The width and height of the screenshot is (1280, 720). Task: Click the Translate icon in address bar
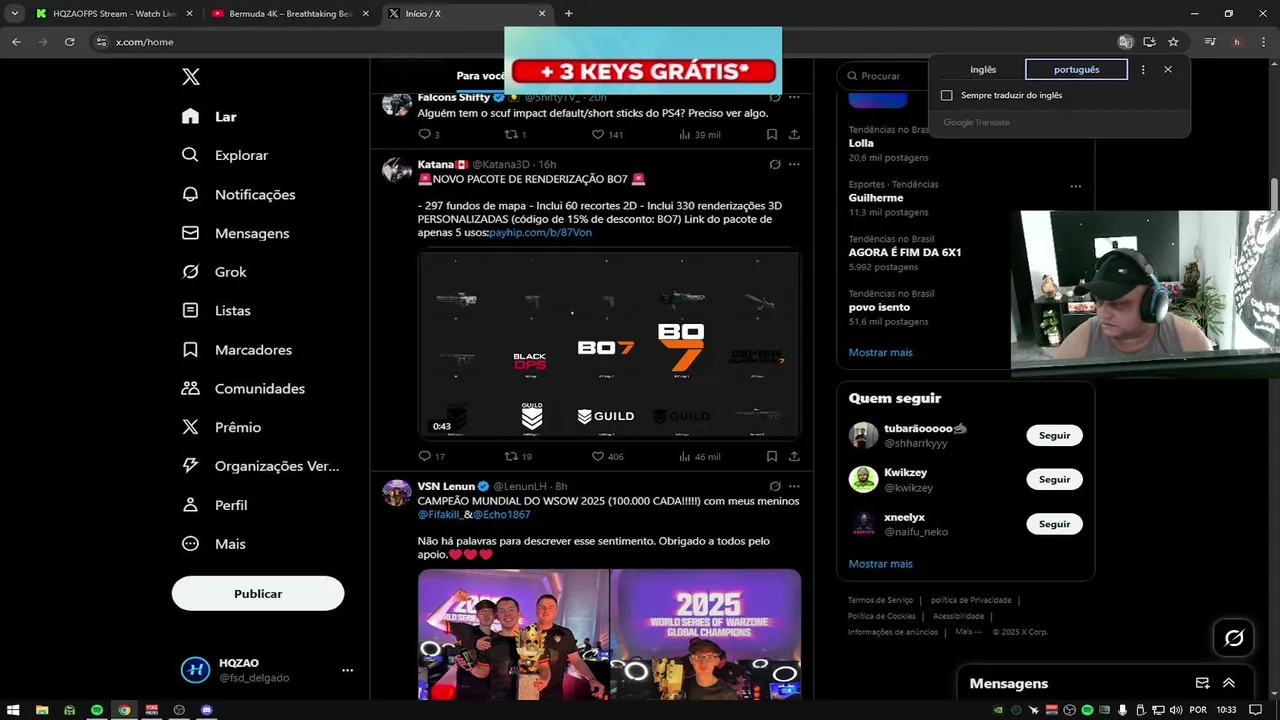1125,42
